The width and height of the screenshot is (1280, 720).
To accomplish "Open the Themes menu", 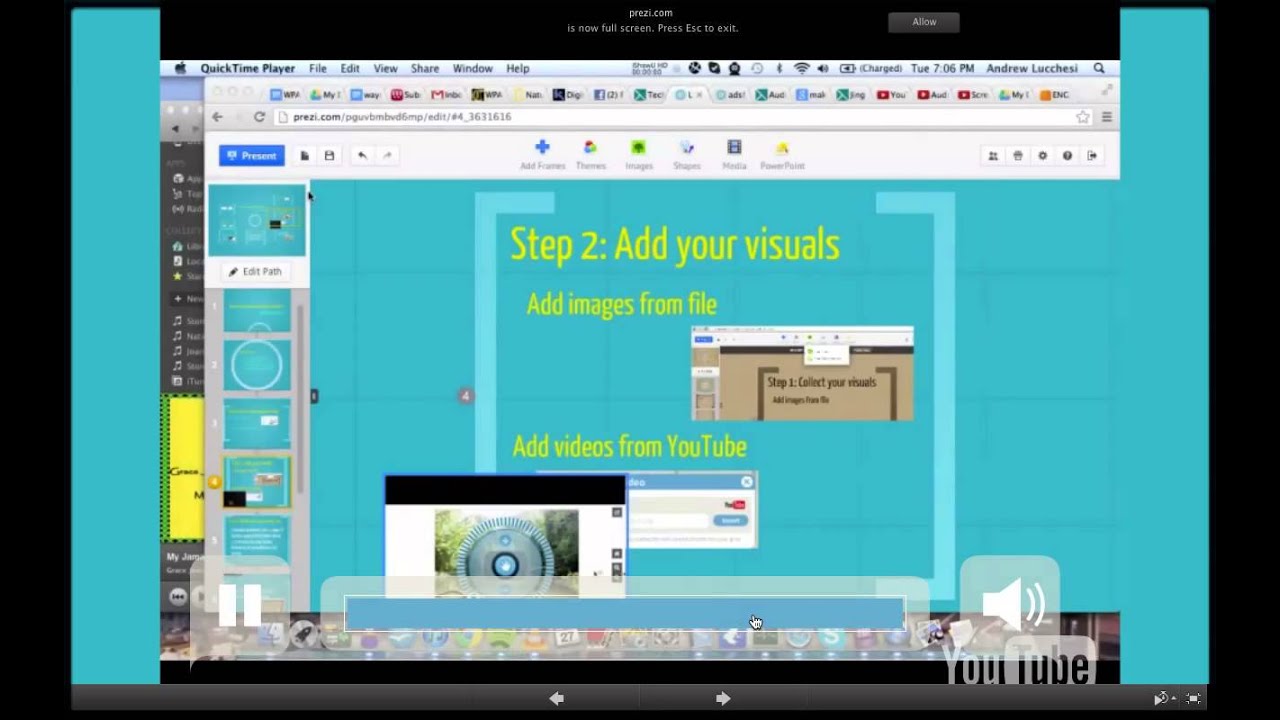I will 590,155.
